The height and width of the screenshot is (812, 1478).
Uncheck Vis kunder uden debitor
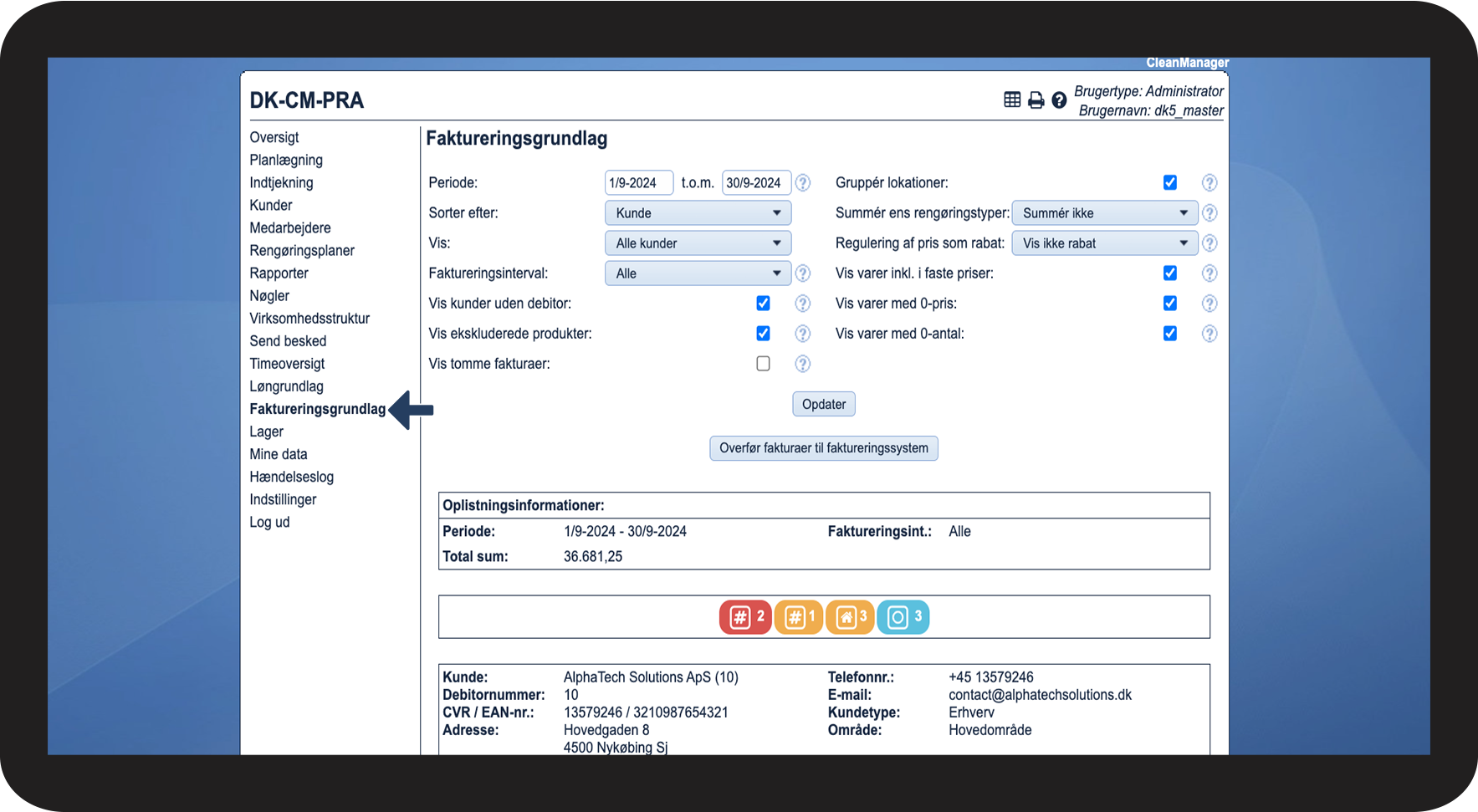(x=763, y=304)
